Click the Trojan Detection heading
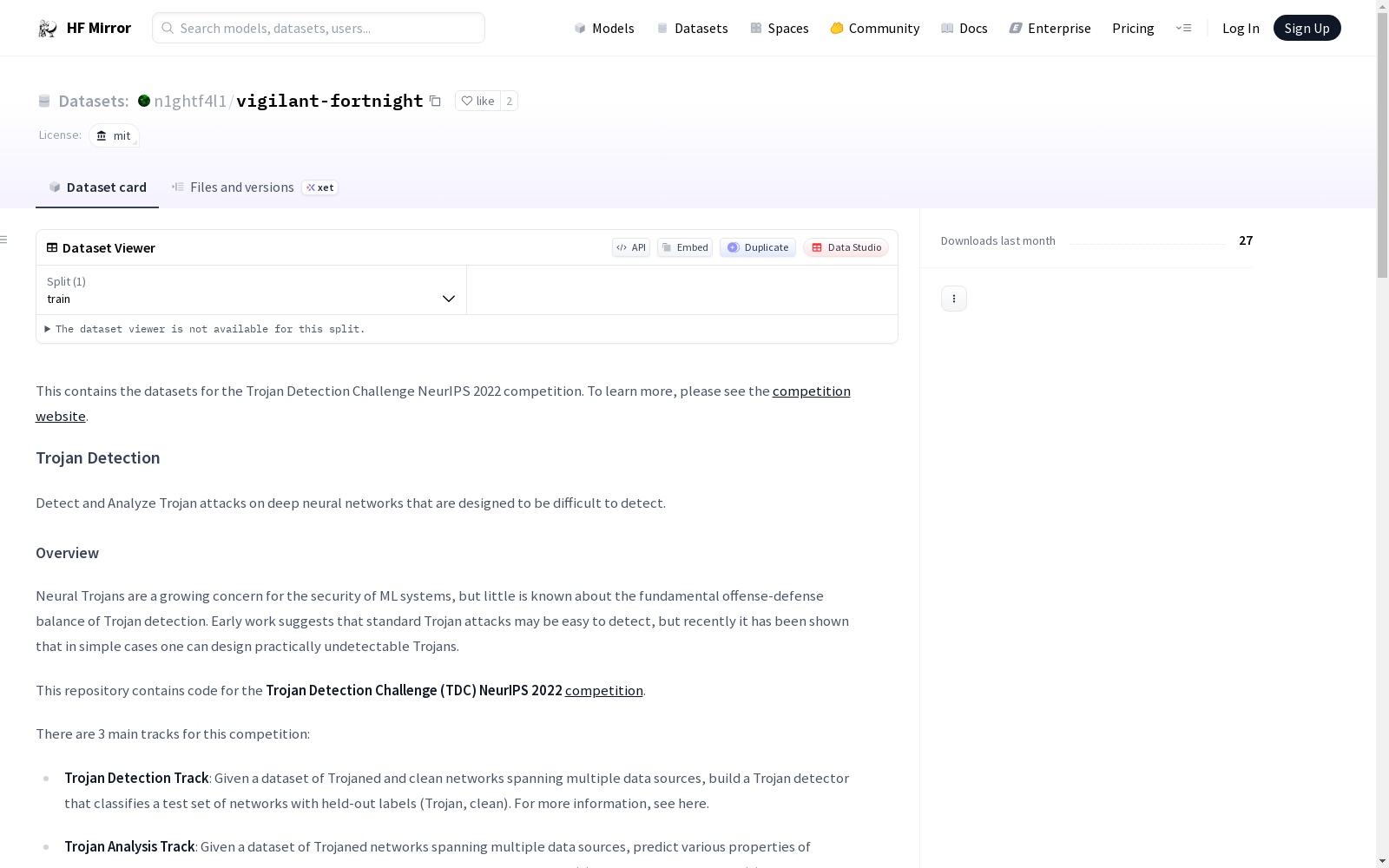The image size is (1389, 868). [98, 457]
